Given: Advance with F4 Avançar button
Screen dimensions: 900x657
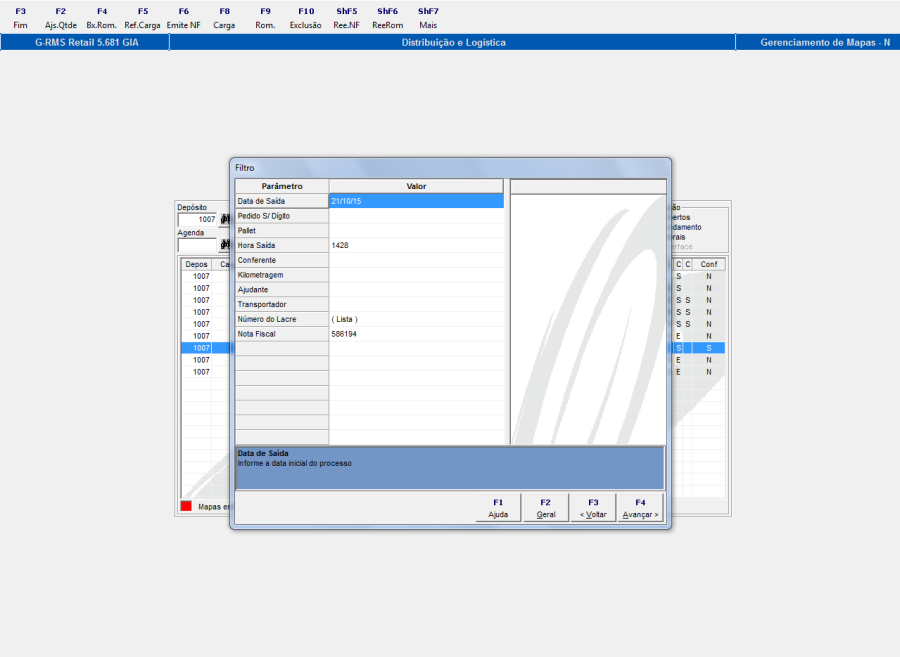Looking at the screenshot, I should click(641, 508).
